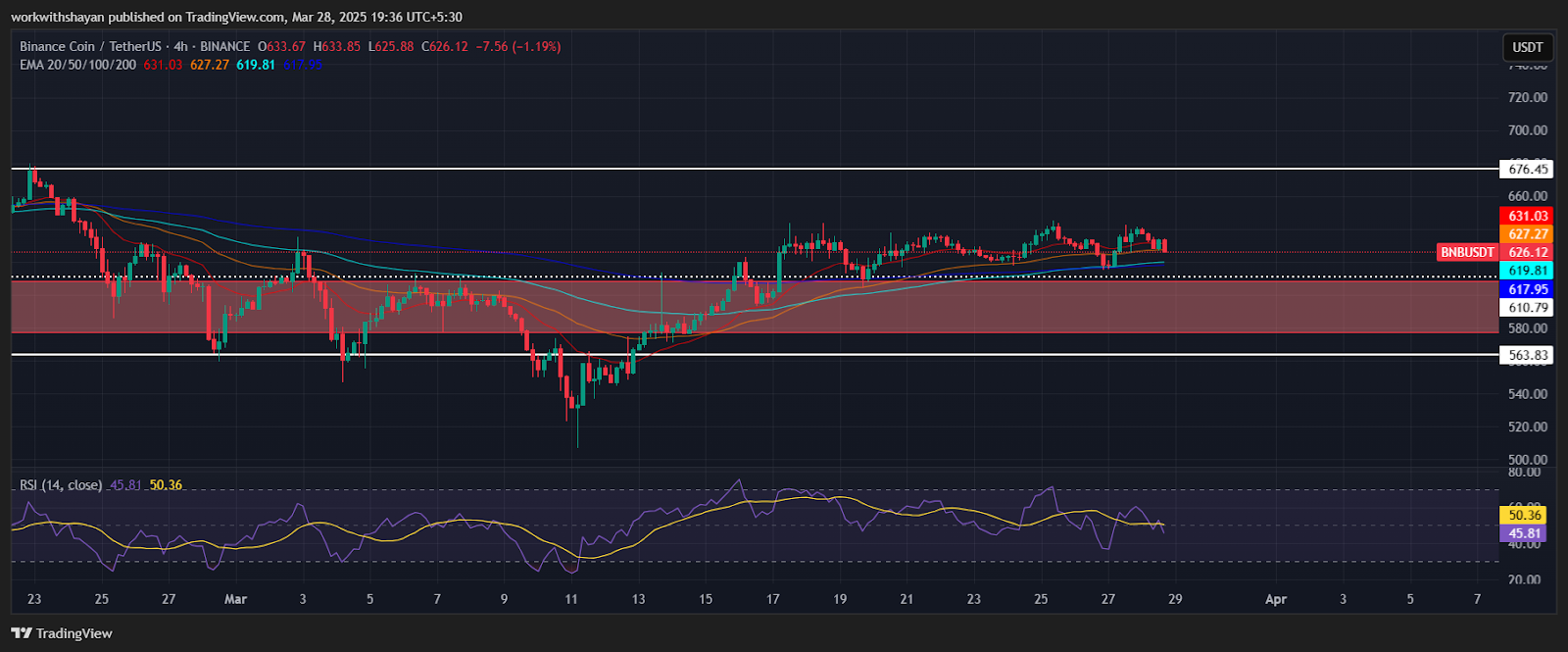
Task: Click the USDT currency button
Action: [1527, 47]
